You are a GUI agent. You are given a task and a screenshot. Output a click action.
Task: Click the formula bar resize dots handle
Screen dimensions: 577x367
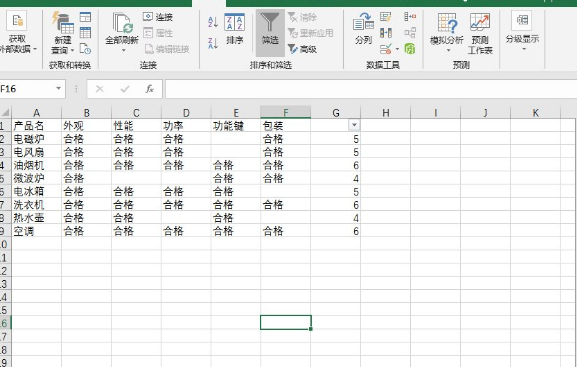[x=76, y=89]
